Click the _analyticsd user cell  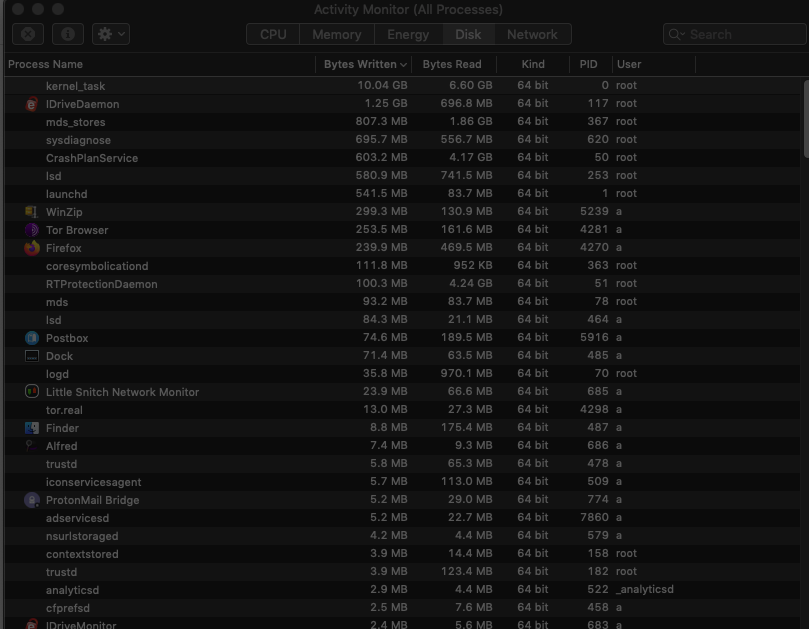[645, 589]
